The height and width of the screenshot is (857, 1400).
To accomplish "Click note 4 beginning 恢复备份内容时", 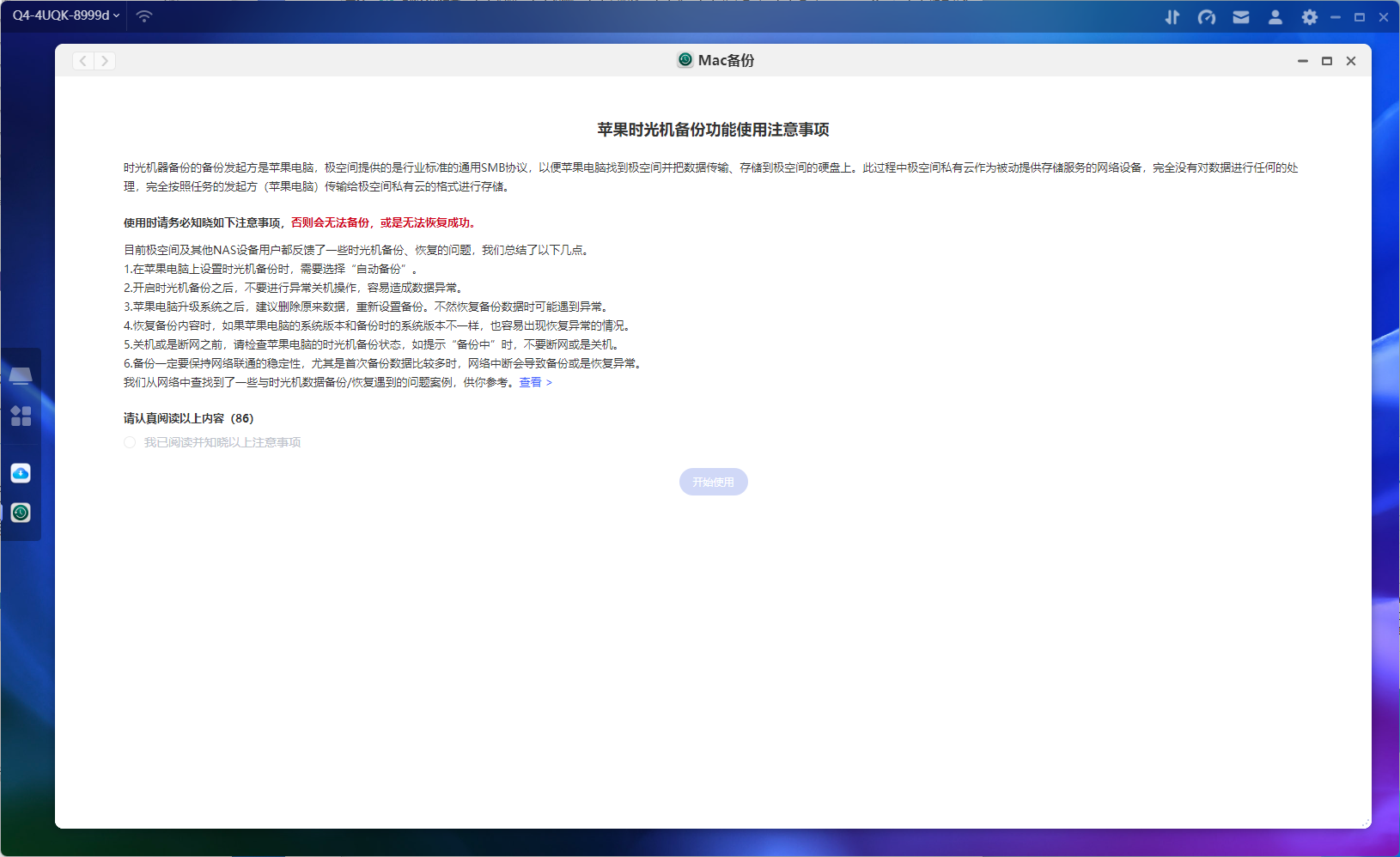I will tap(379, 326).
